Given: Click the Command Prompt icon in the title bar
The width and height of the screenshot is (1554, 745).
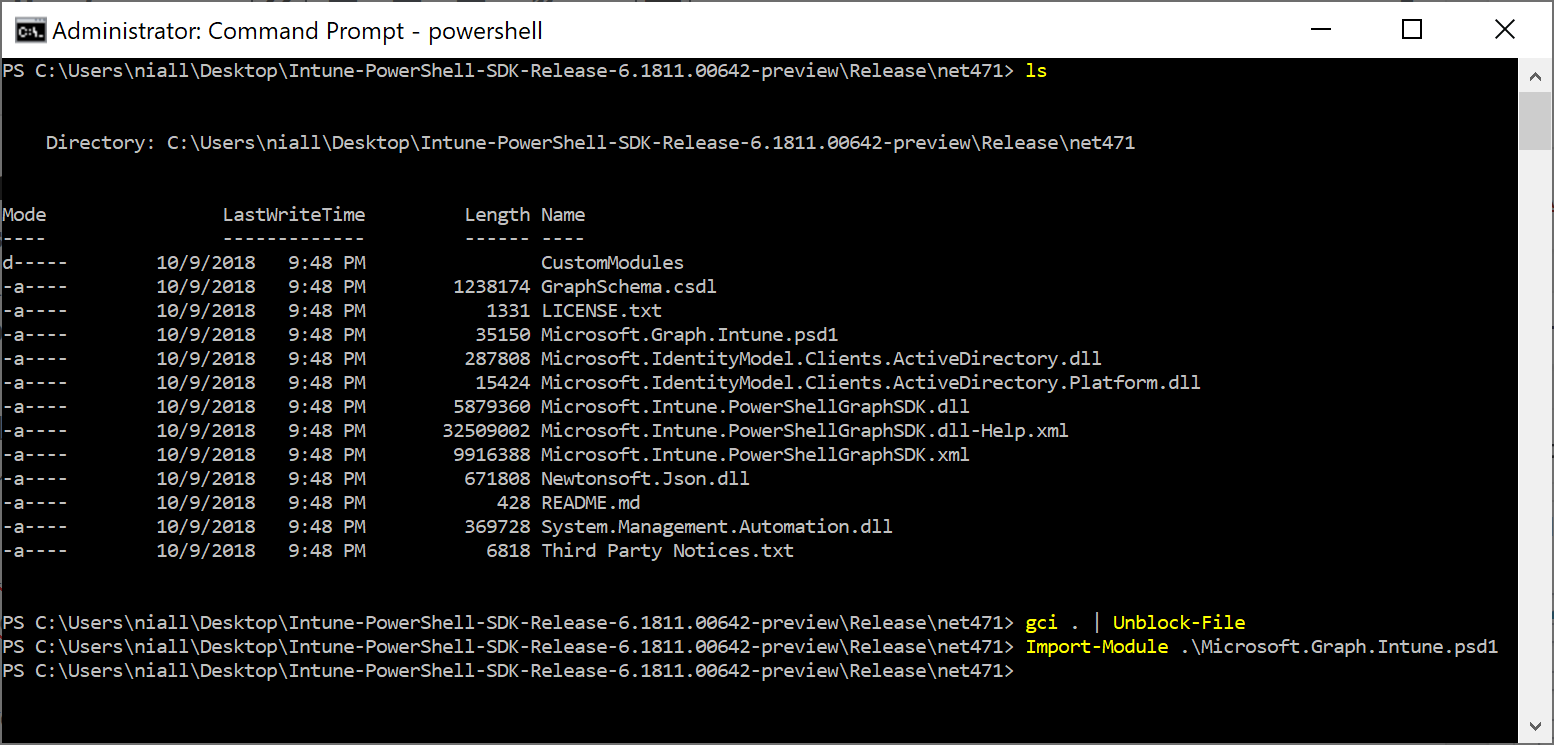Looking at the screenshot, I should [30, 29].
